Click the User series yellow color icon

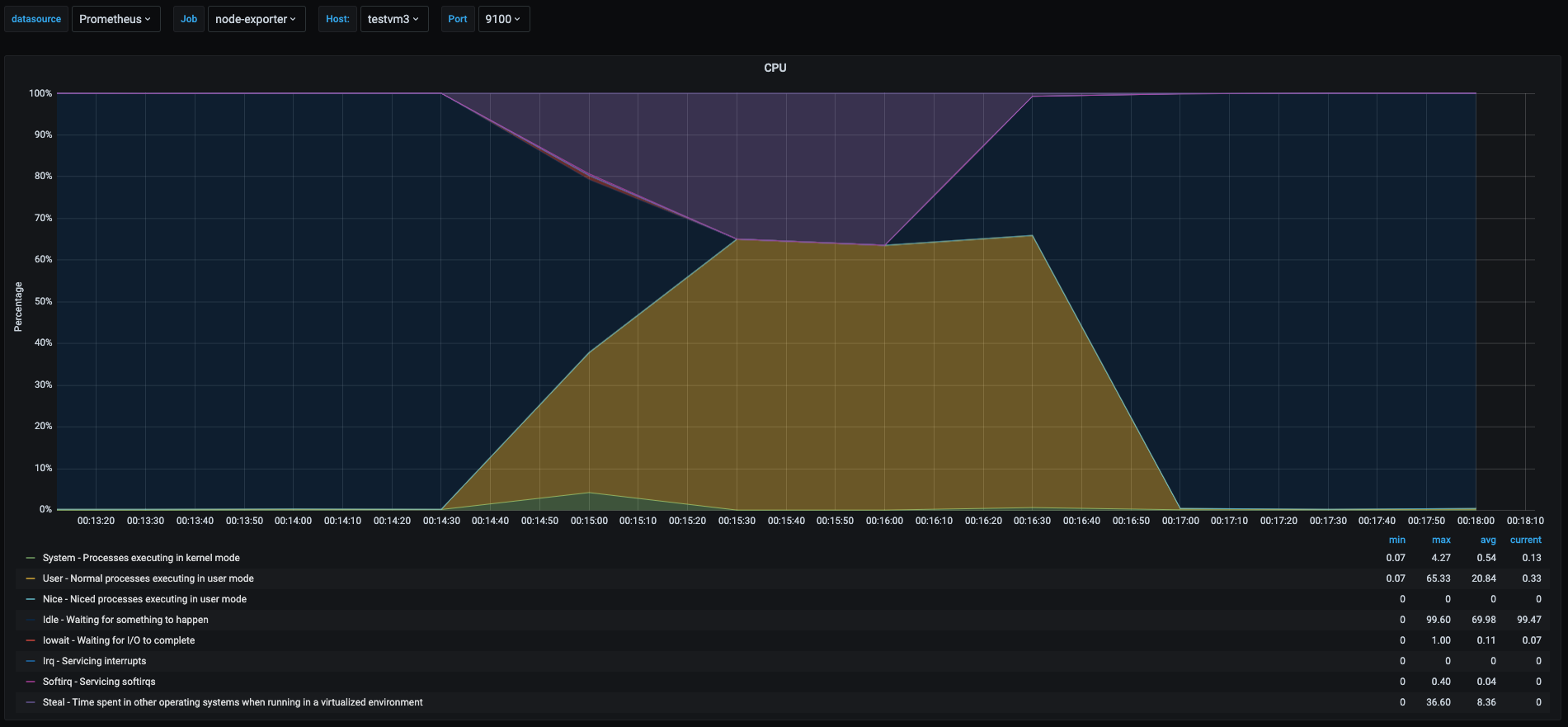tap(31, 578)
